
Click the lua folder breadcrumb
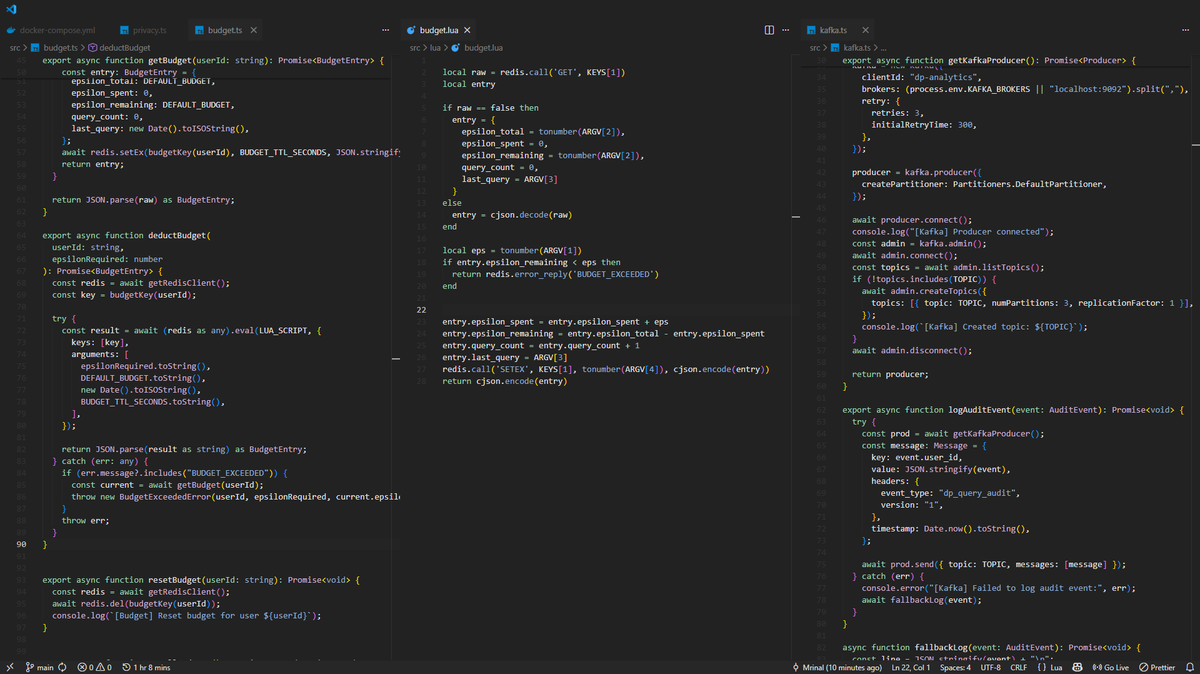(x=435, y=47)
